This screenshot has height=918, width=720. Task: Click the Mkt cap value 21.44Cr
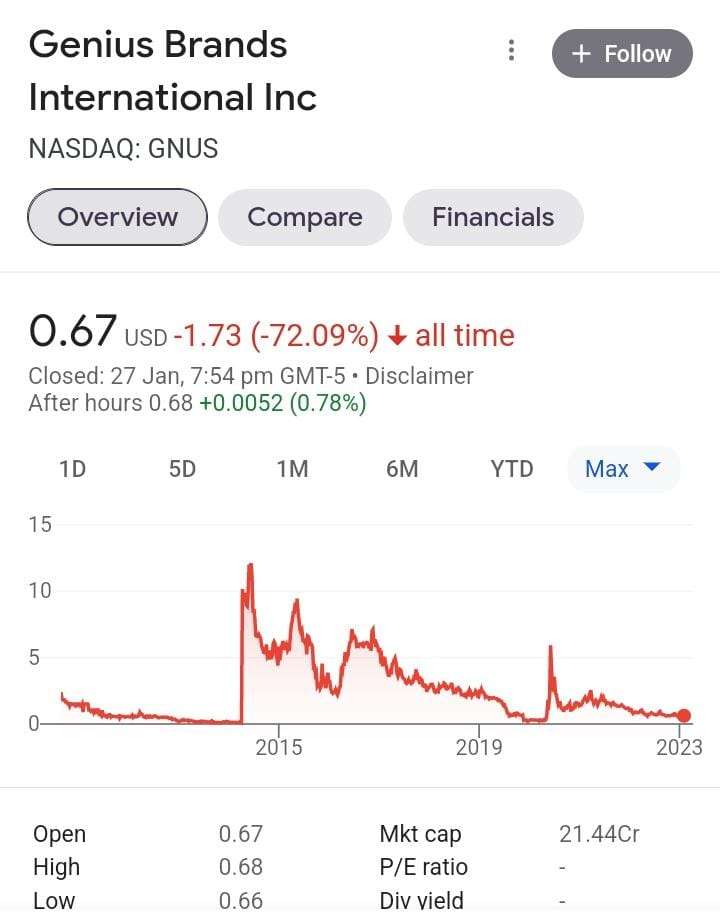pos(599,833)
